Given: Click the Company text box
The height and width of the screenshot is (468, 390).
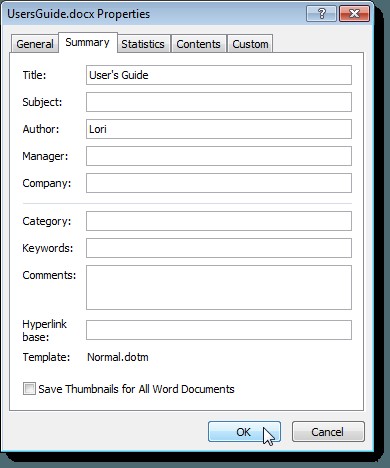Looking at the screenshot, I should pos(219,183).
